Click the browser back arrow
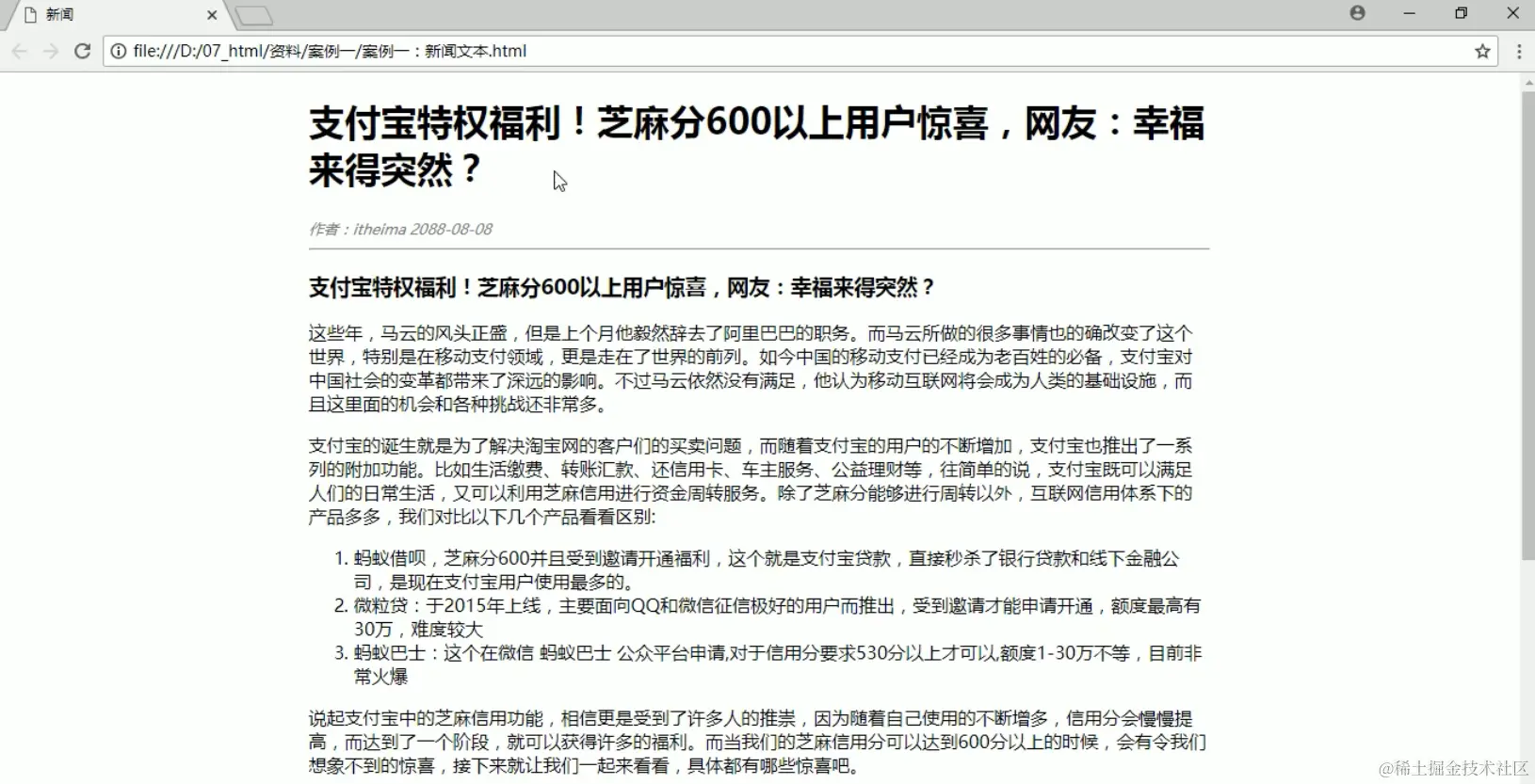 coord(20,51)
